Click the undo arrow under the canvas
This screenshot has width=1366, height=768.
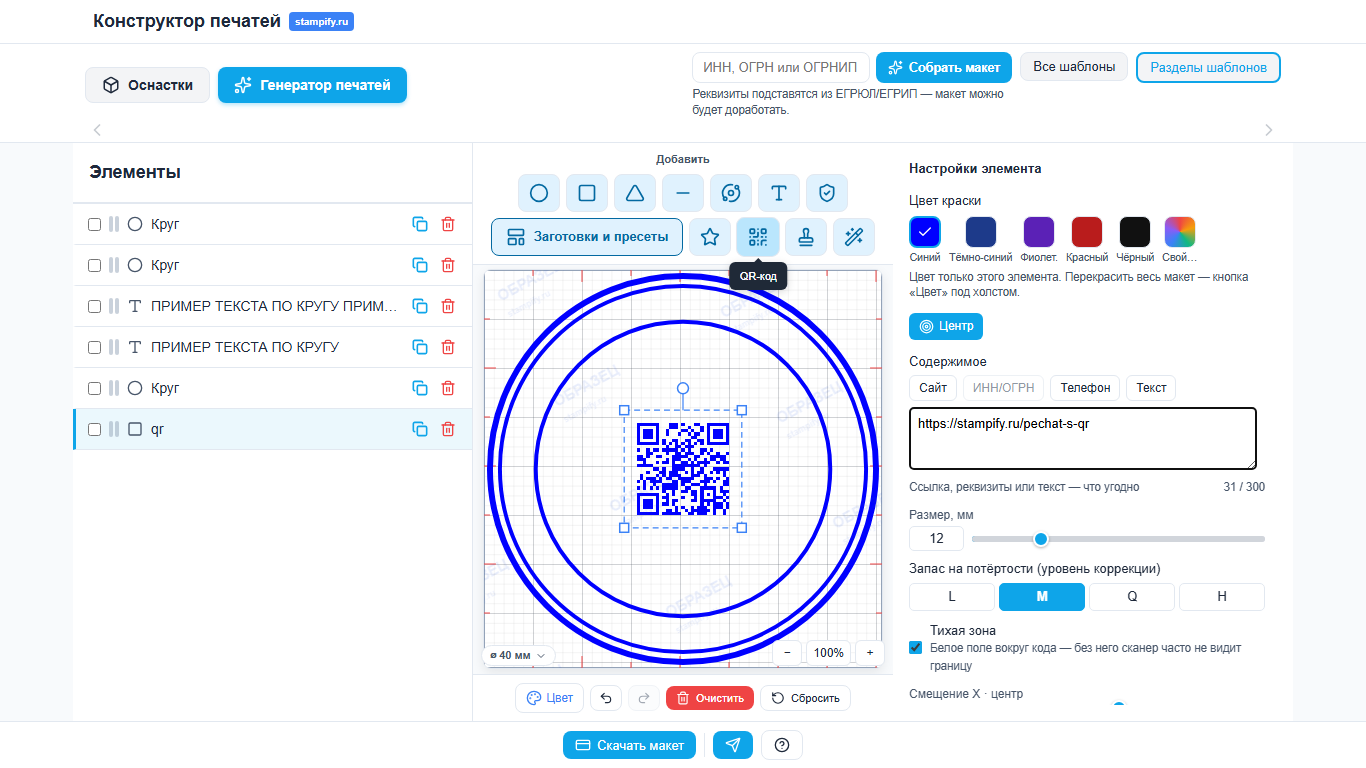coord(605,698)
